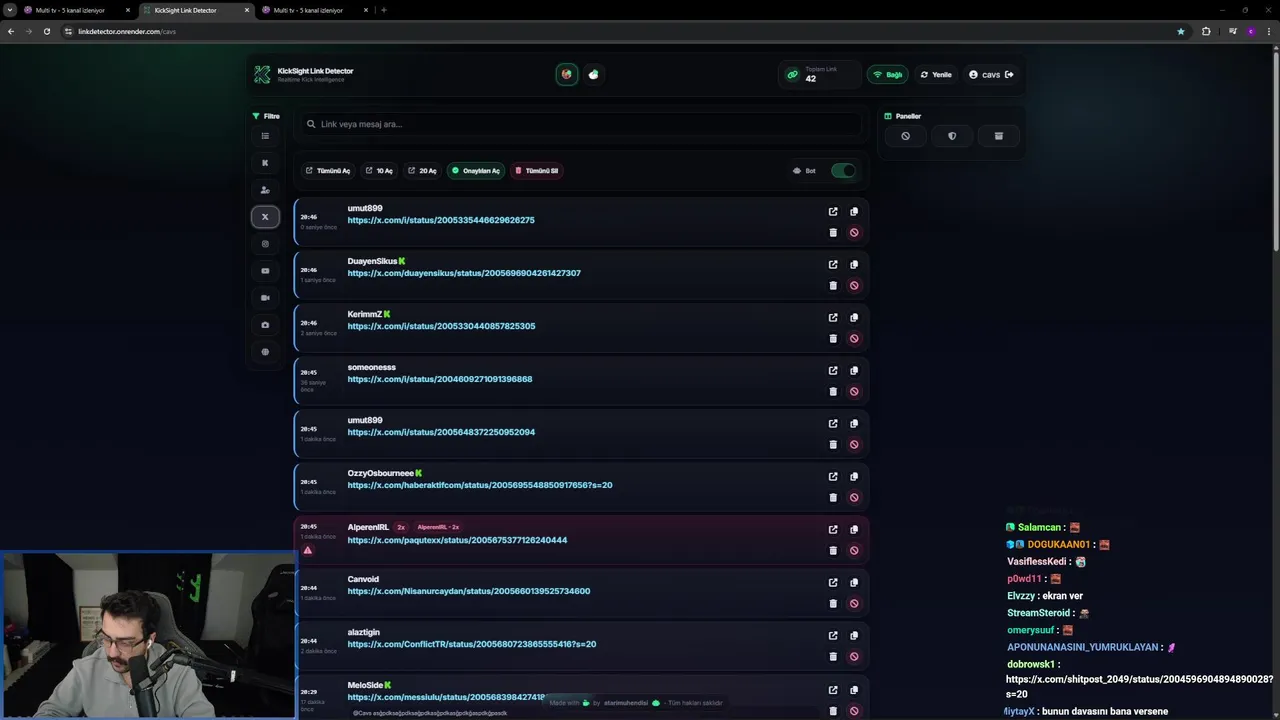Image resolution: width=1280 pixels, height=720 pixels.
Task: Copy the AlperenIRL link
Action: (854, 530)
